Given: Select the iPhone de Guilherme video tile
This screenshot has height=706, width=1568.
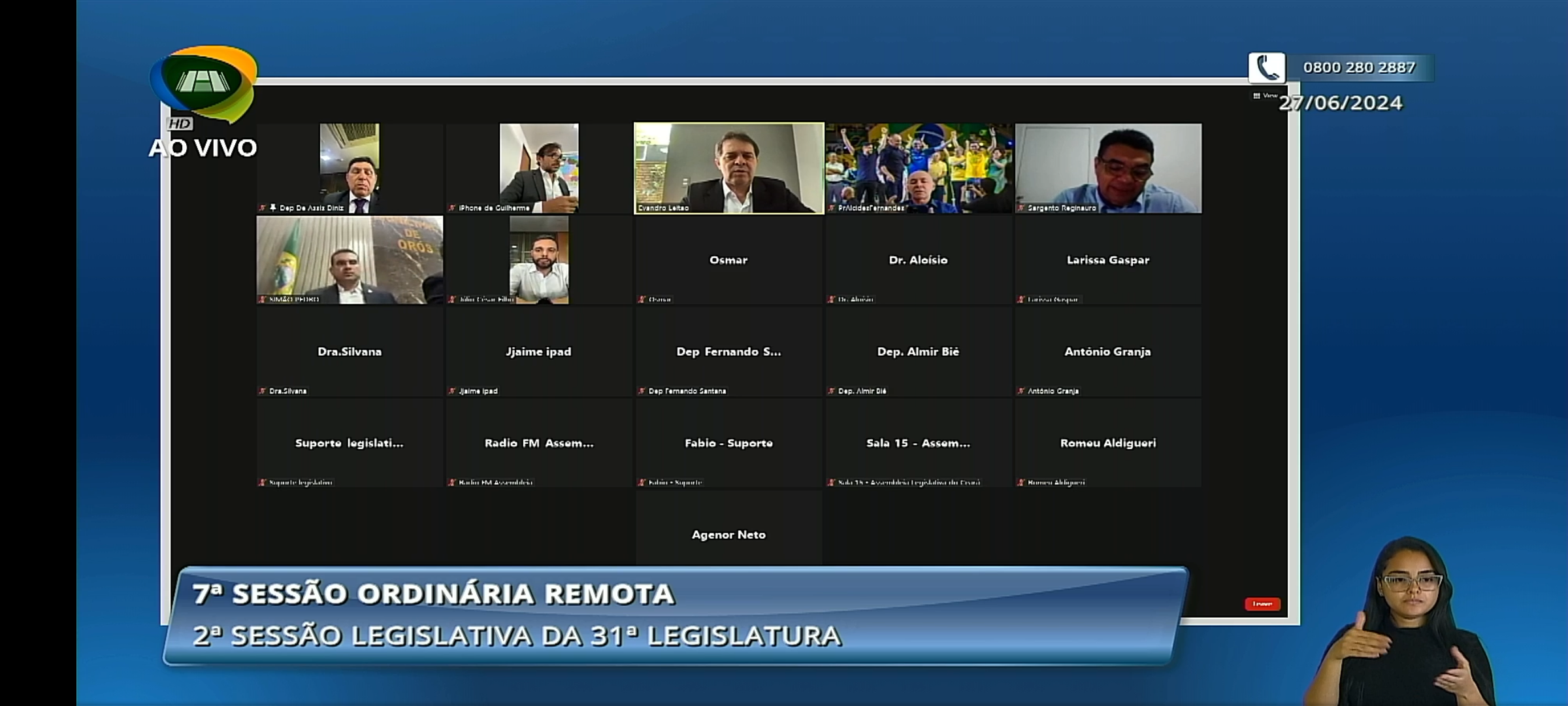Looking at the screenshot, I should [x=539, y=168].
